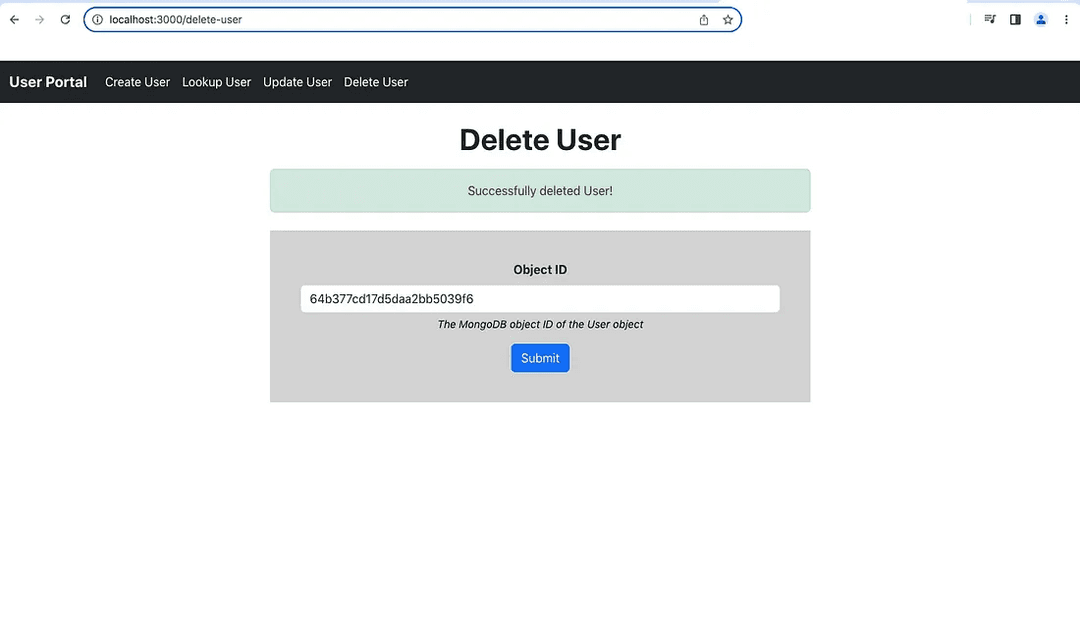Switch to Update User page
The height and width of the screenshot is (626, 1080).
click(297, 82)
